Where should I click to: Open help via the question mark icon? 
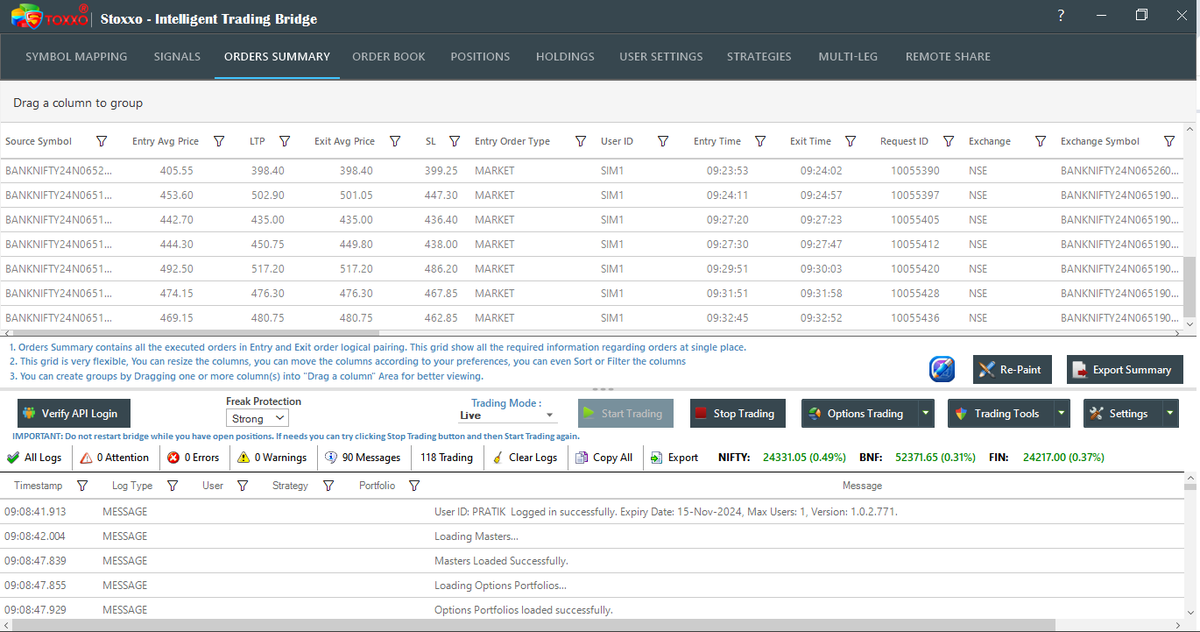point(1061,15)
